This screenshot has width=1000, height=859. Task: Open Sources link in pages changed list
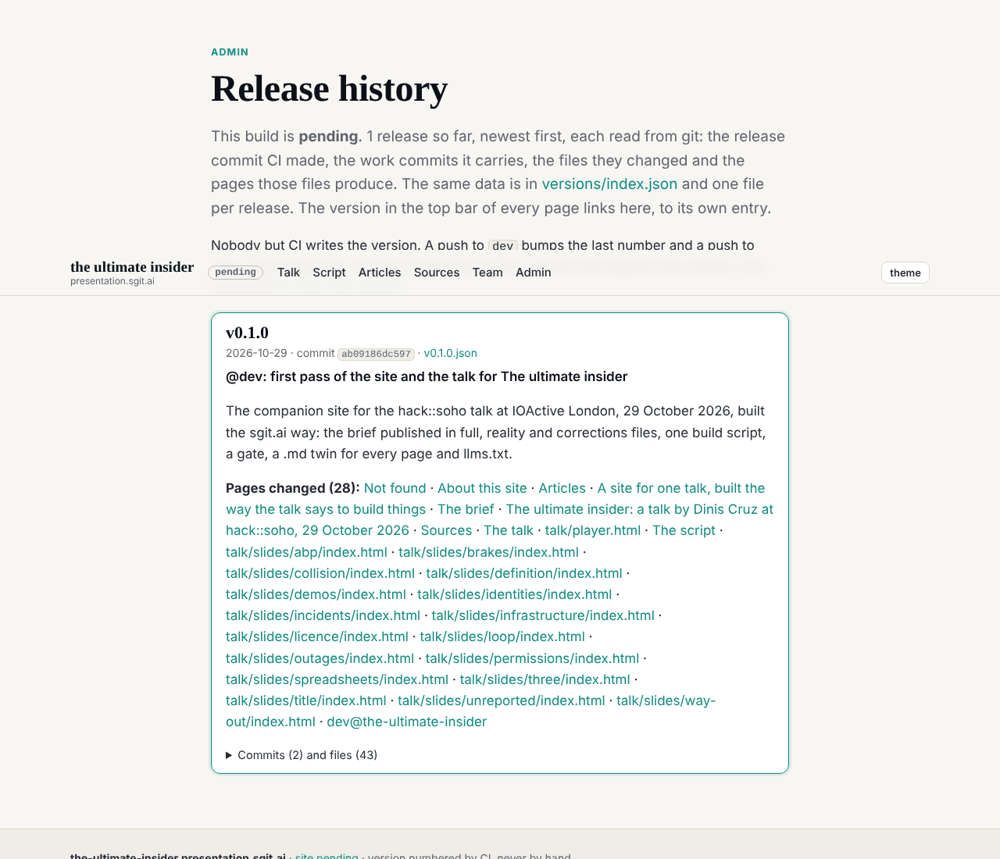pyautogui.click(x=446, y=530)
